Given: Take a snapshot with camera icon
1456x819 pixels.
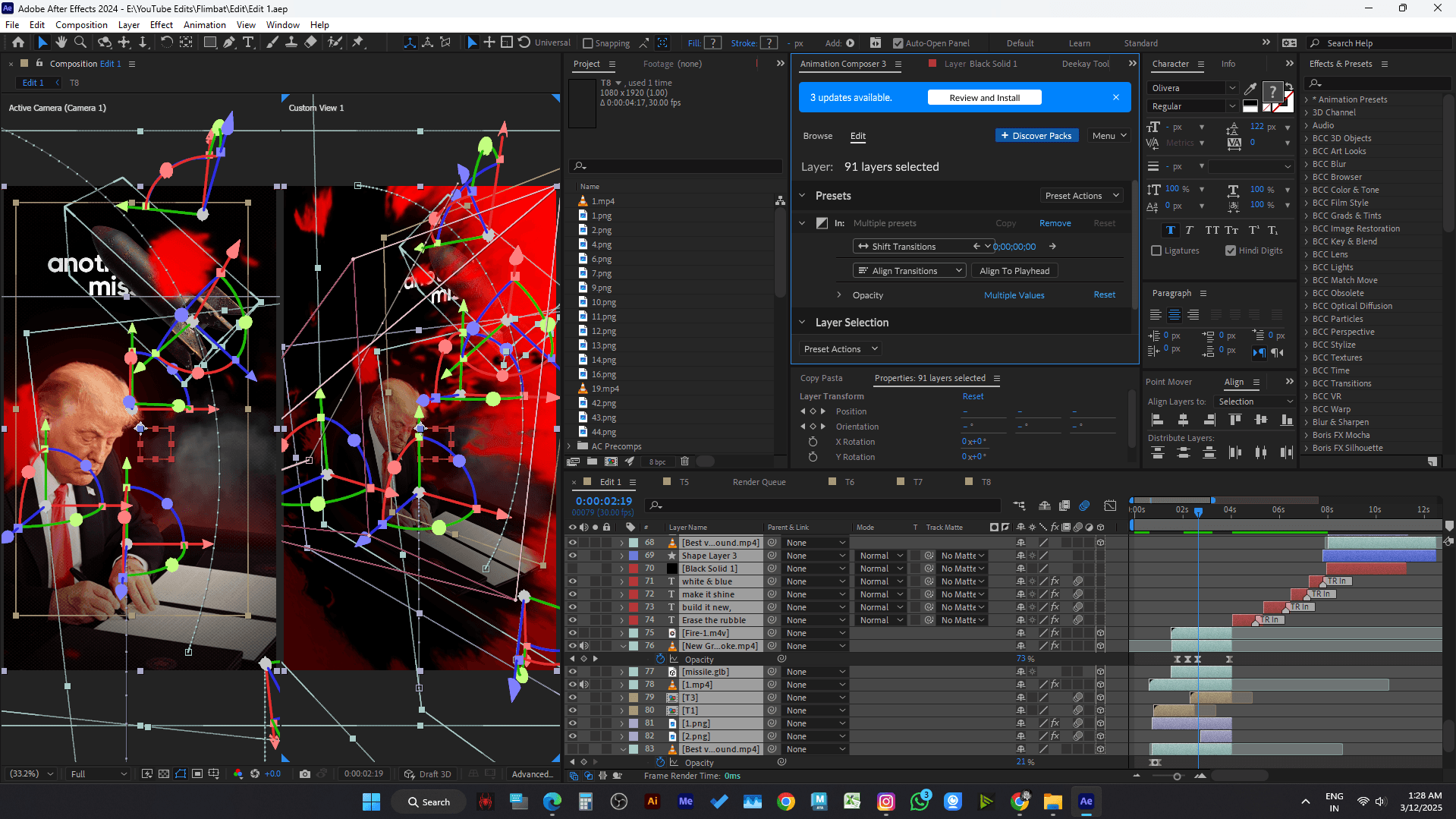Looking at the screenshot, I should 305,774.
